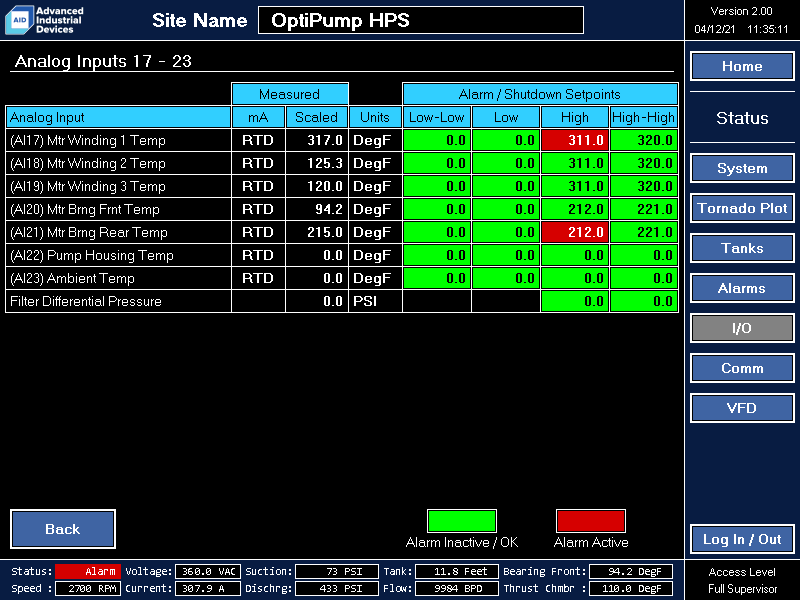Select the (AI19) Mtr Winding 3 Temp label

88,186
